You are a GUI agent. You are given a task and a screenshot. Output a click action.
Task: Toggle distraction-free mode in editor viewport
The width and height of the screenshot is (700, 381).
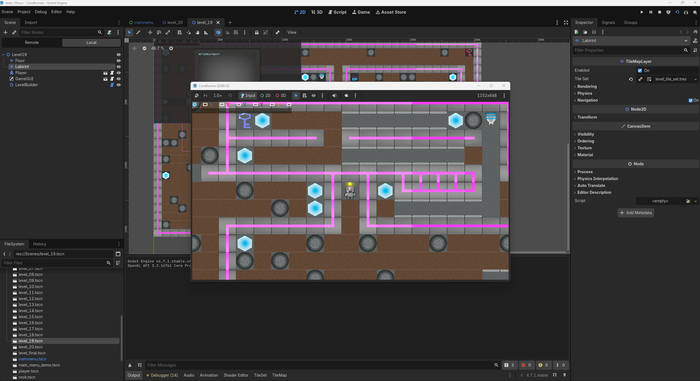[x=566, y=22]
